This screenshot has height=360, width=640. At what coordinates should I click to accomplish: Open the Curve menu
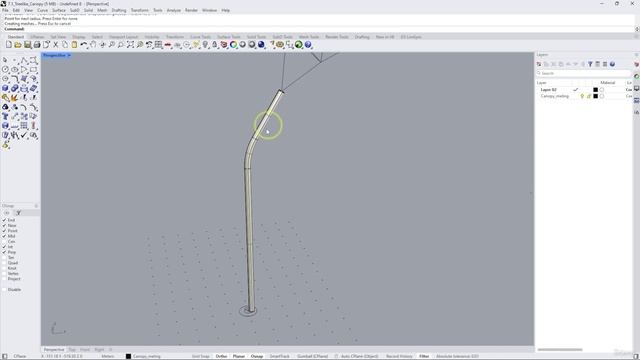pos(42,10)
